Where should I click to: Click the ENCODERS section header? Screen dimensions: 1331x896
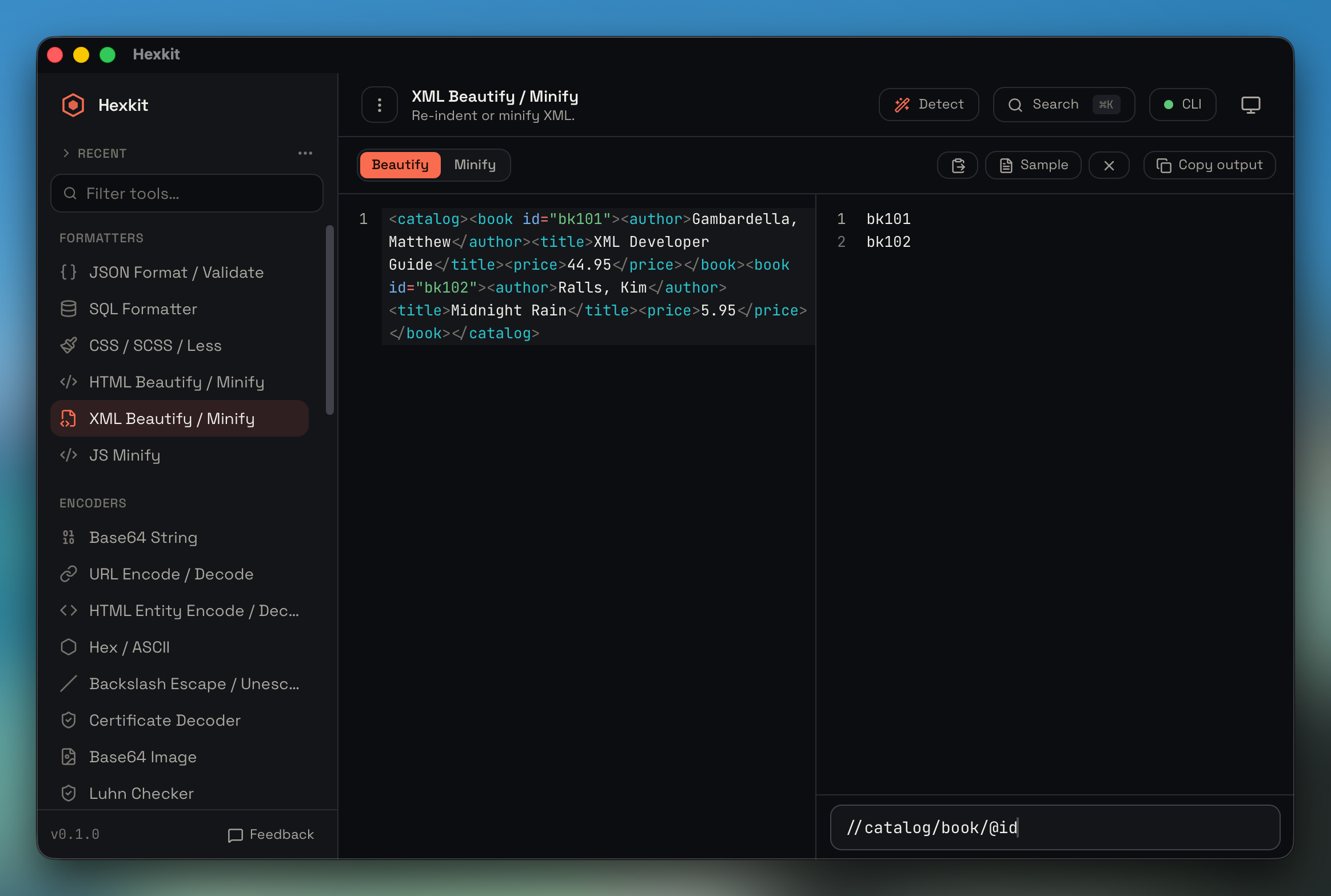93,503
